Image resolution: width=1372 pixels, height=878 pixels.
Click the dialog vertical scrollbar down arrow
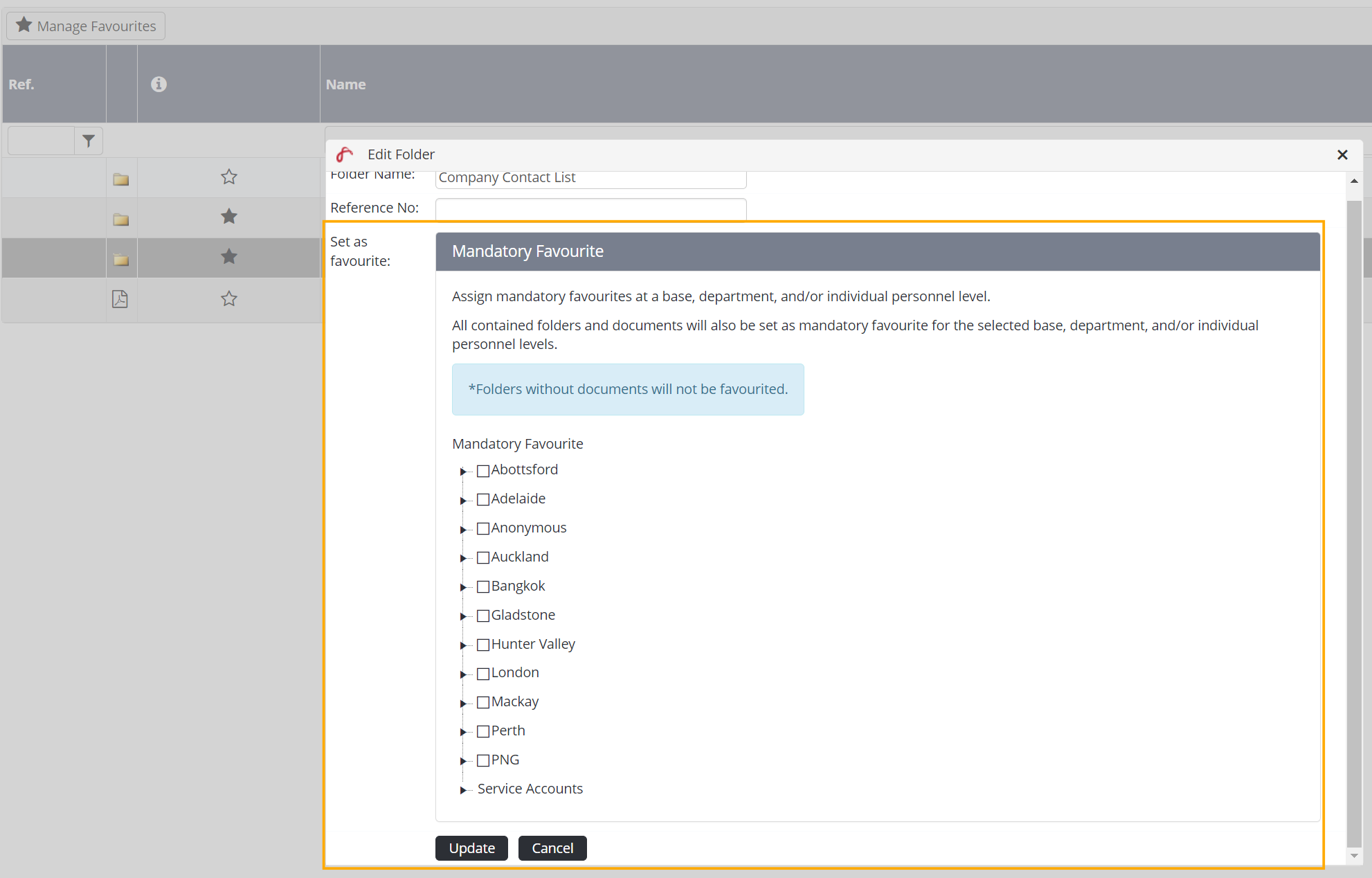[1354, 857]
